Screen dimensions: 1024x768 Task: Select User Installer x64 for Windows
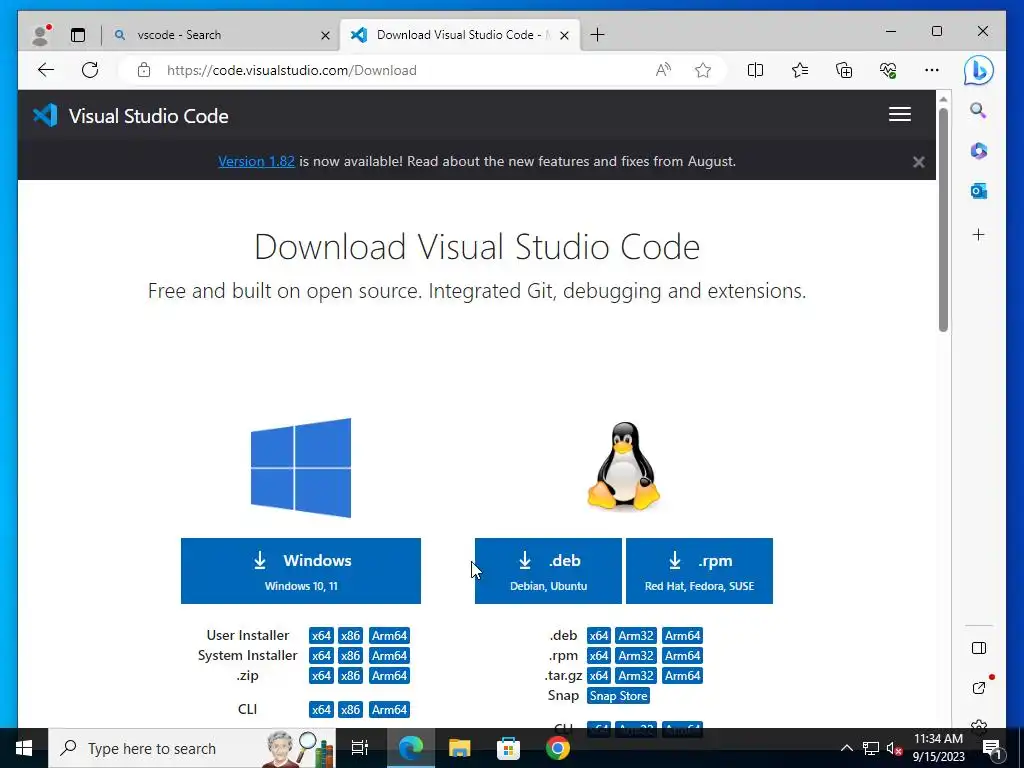(321, 635)
